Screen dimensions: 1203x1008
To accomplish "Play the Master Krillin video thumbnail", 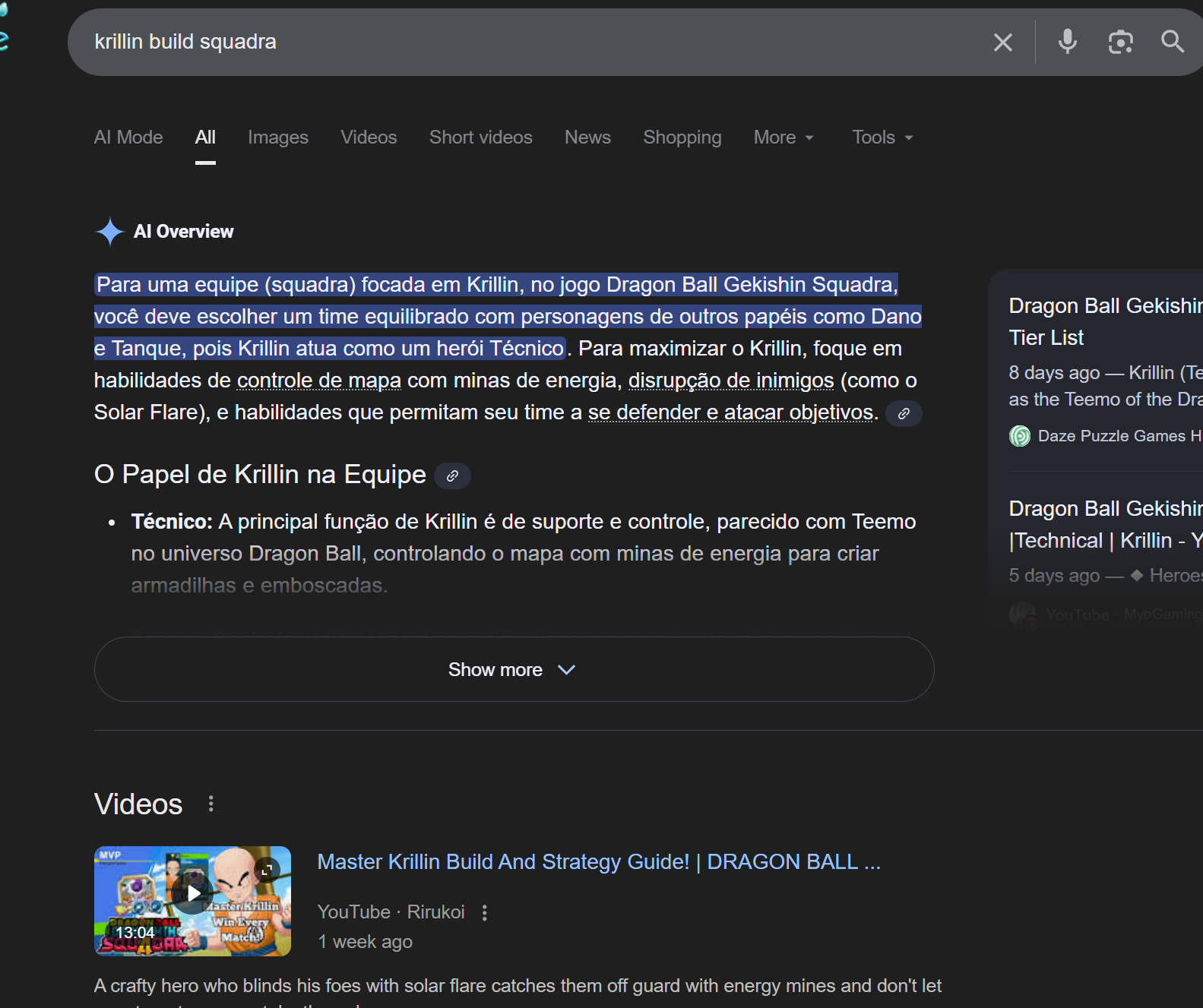I will [192, 901].
